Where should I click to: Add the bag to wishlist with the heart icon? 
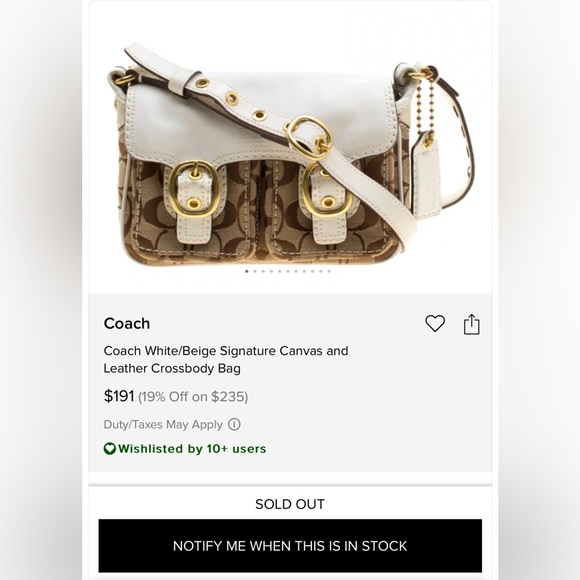tap(435, 323)
